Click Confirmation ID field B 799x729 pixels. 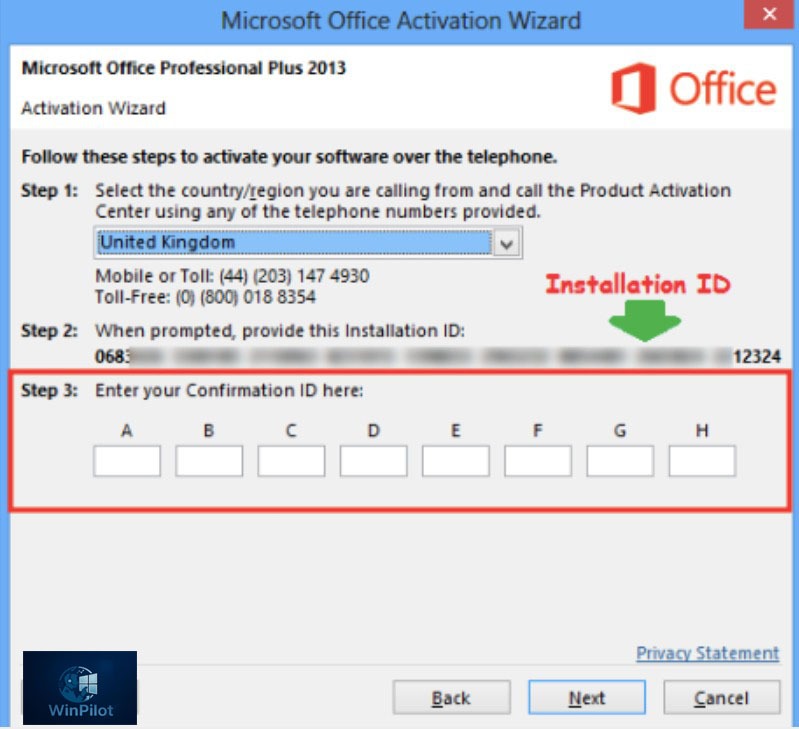(209, 461)
